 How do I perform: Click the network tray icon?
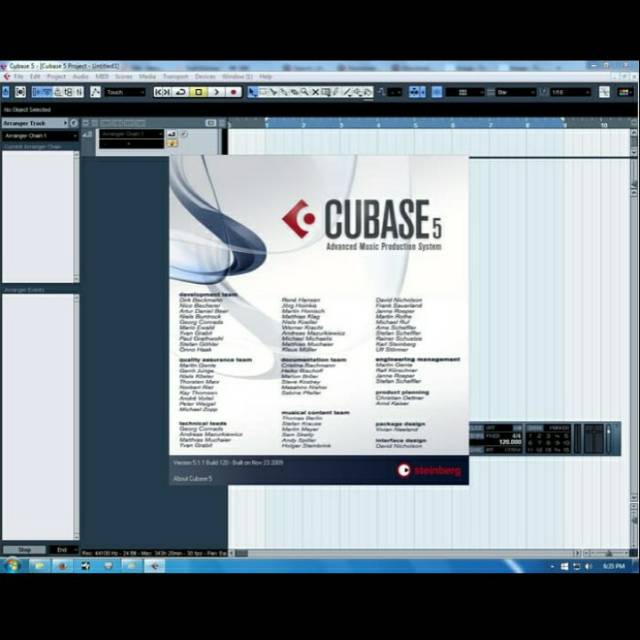click(x=577, y=567)
